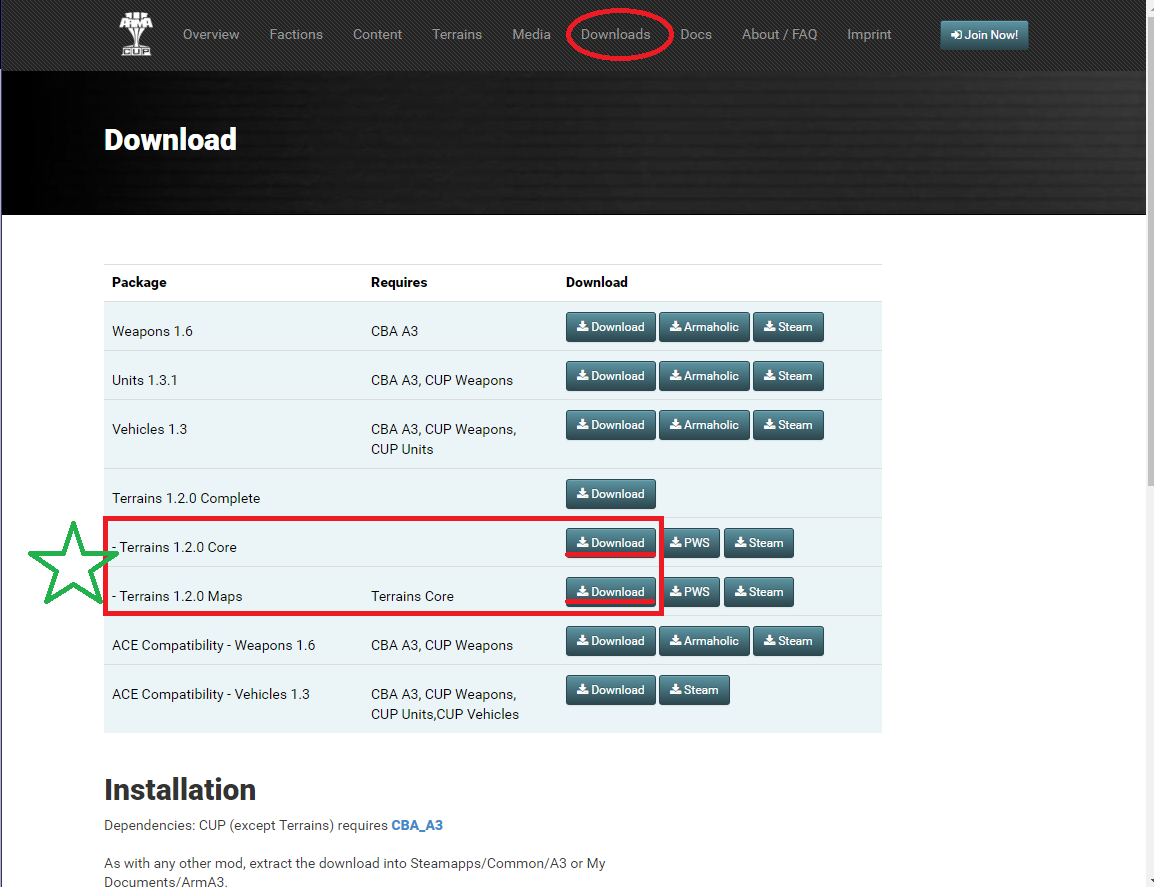Go to the Factions page
Viewport: 1154px width, 887px height.
(x=296, y=35)
